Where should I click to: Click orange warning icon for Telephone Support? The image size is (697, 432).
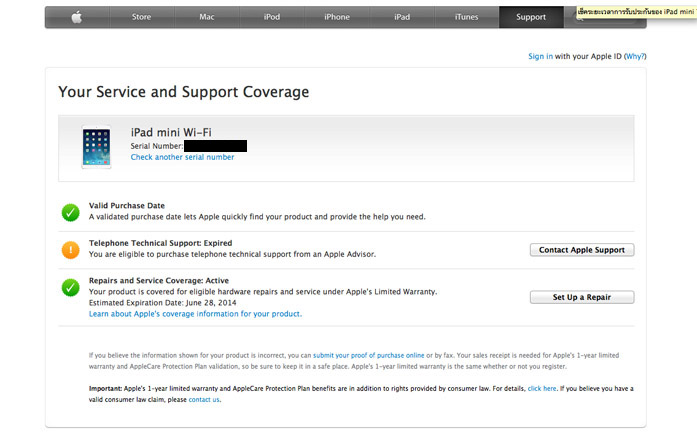(70, 250)
